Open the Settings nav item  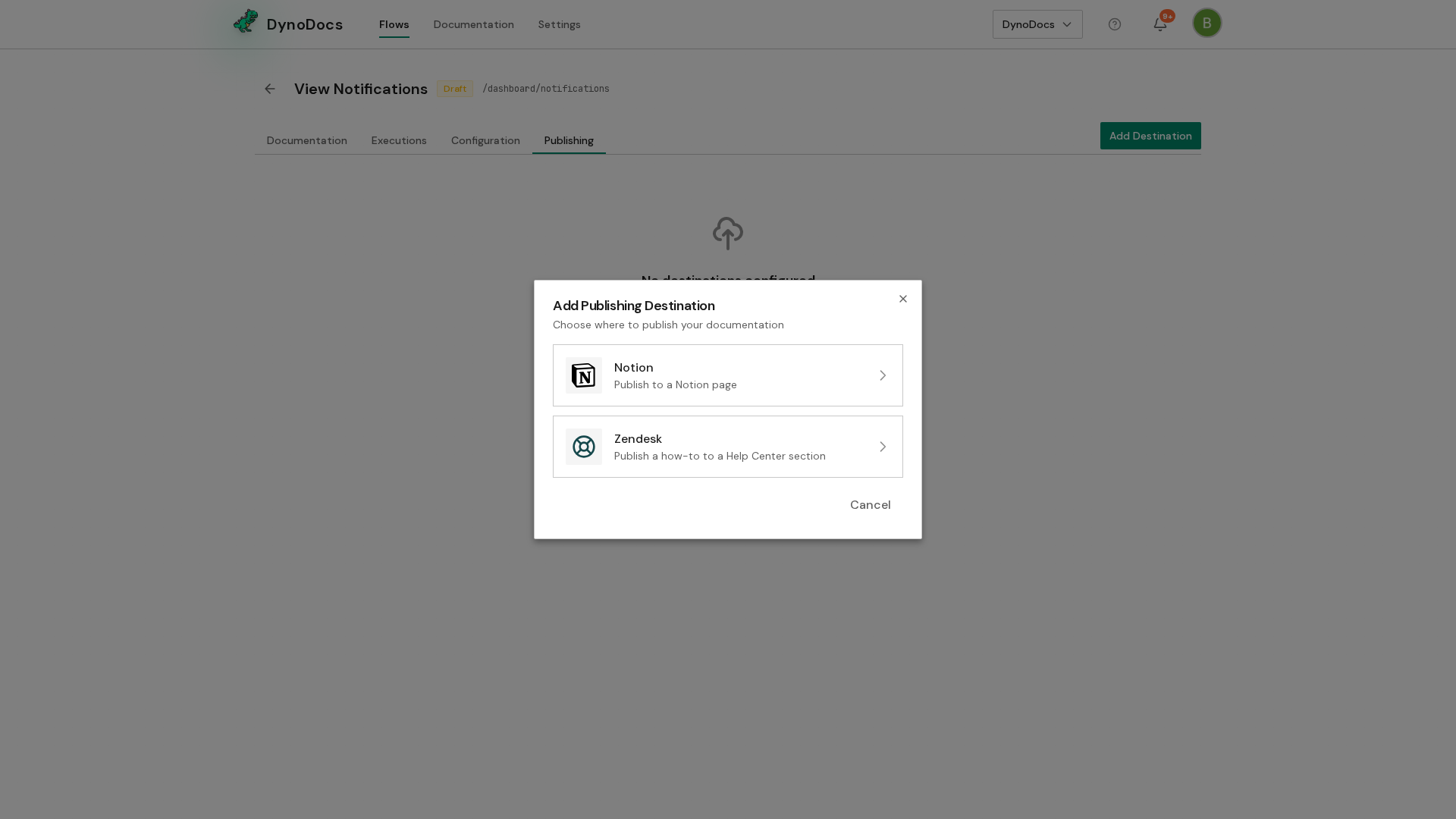click(560, 24)
